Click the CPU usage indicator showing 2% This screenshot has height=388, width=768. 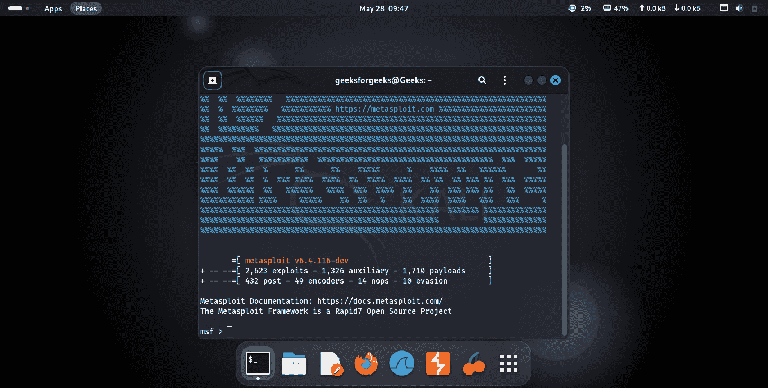[579, 8]
